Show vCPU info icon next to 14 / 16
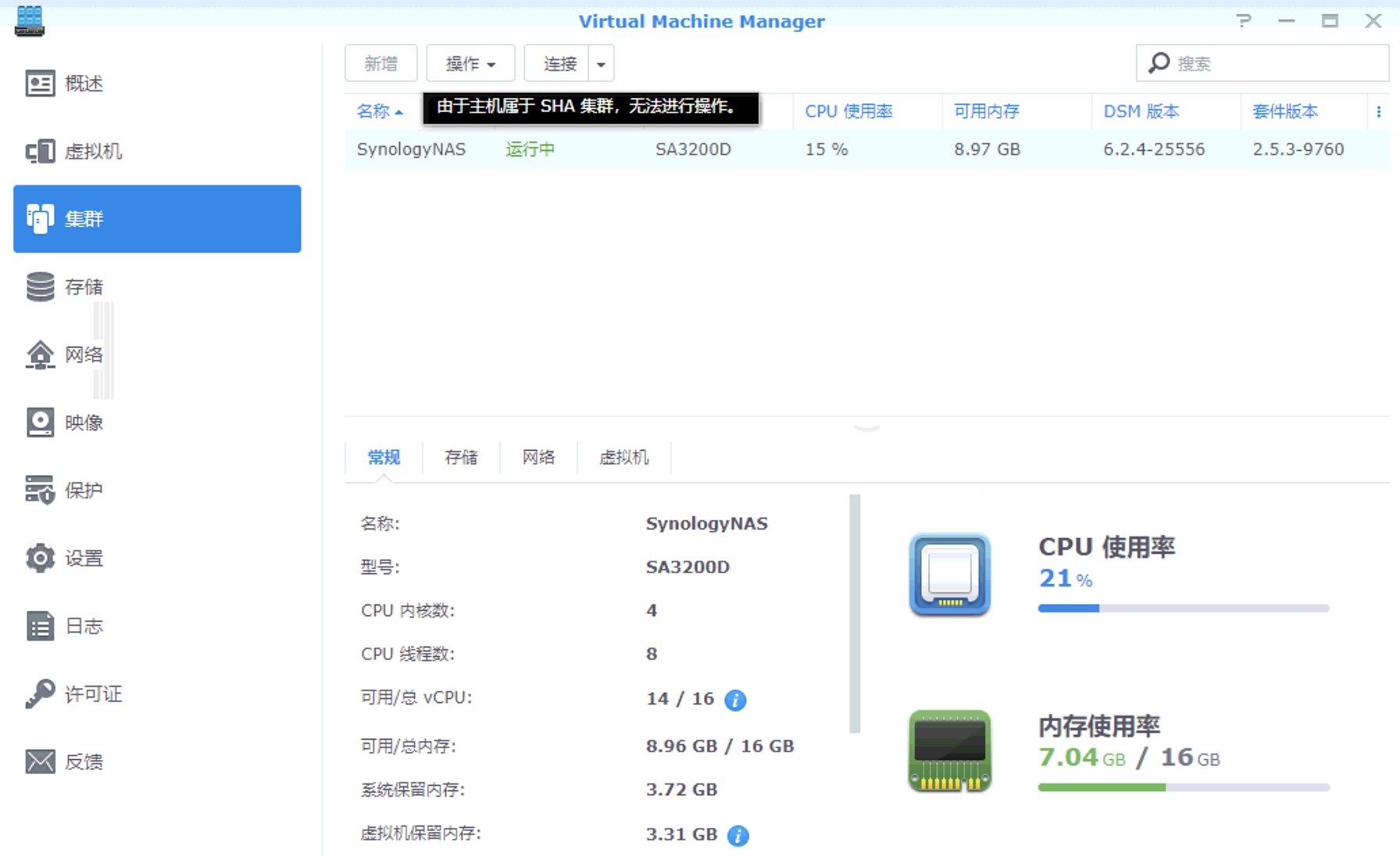This screenshot has width=1400, height=856. pyautogui.click(x=735, y=700)
